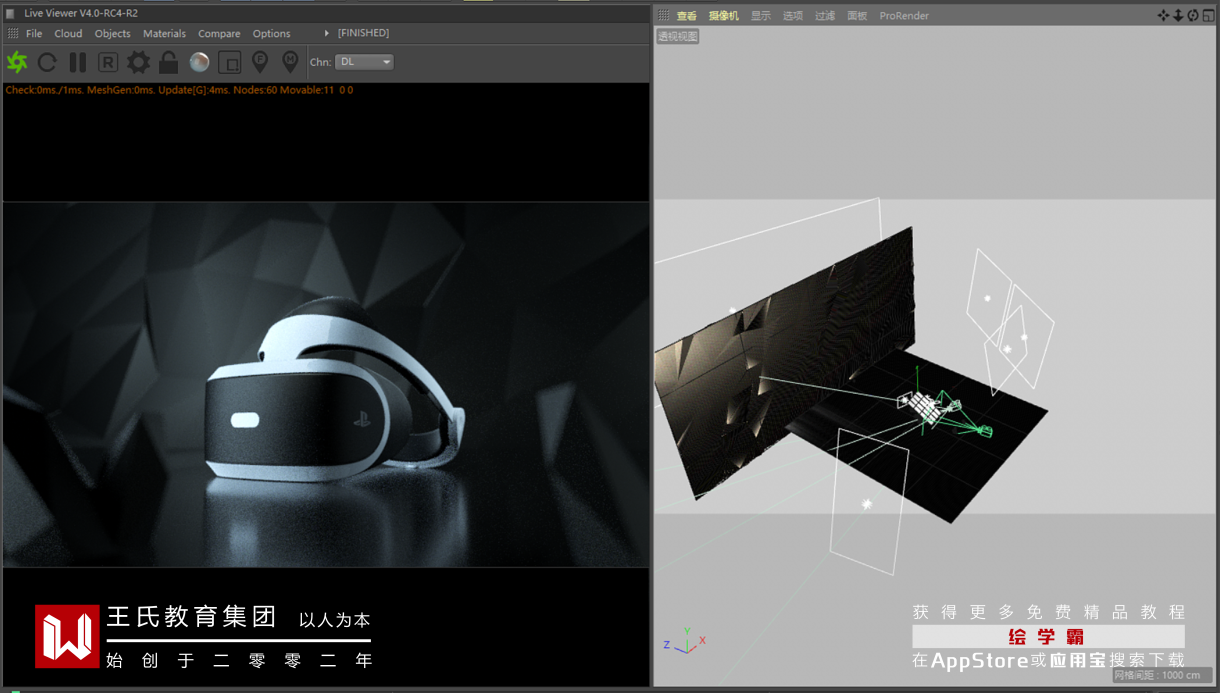The height and width of the screenshot is (693, 1220).
Task: Open the Cloud menu
Action: click(68, 33)
